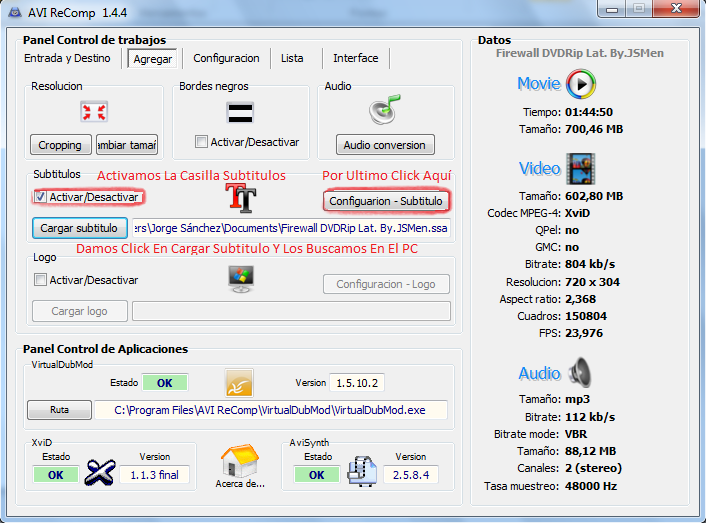
Task: Click the Bitrate 804 kb/s value
Action: [590, 264]
